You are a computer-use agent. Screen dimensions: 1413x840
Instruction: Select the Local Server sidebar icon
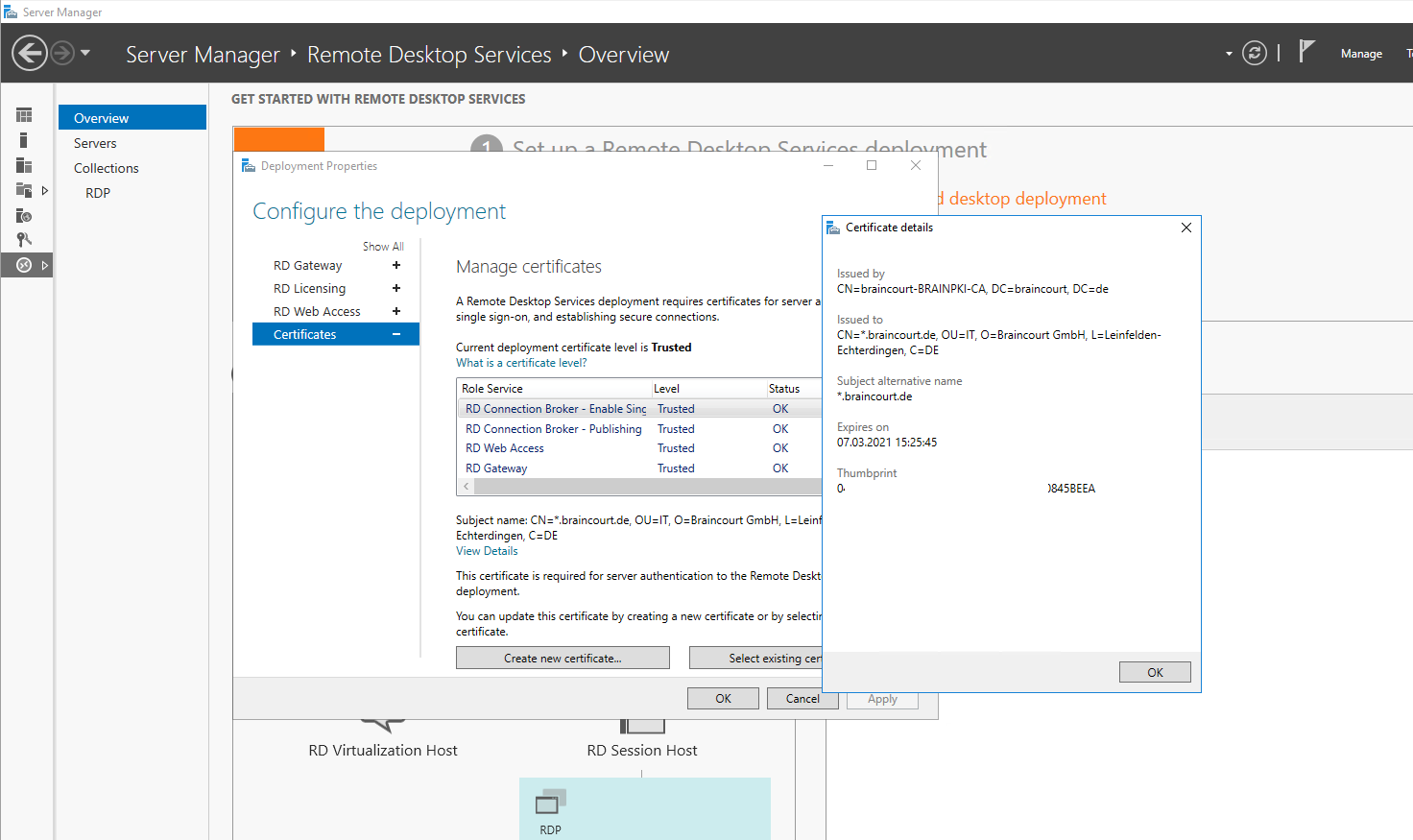[24, 140]
